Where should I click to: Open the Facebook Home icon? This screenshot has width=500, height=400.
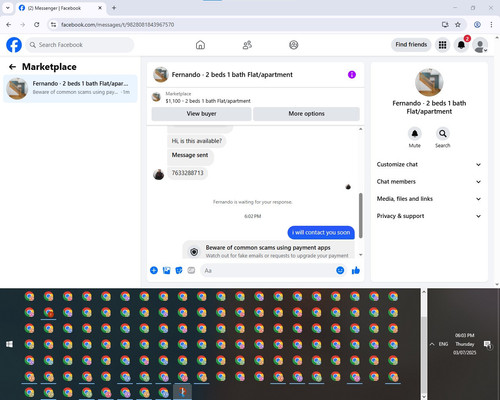tap(200, 45)
